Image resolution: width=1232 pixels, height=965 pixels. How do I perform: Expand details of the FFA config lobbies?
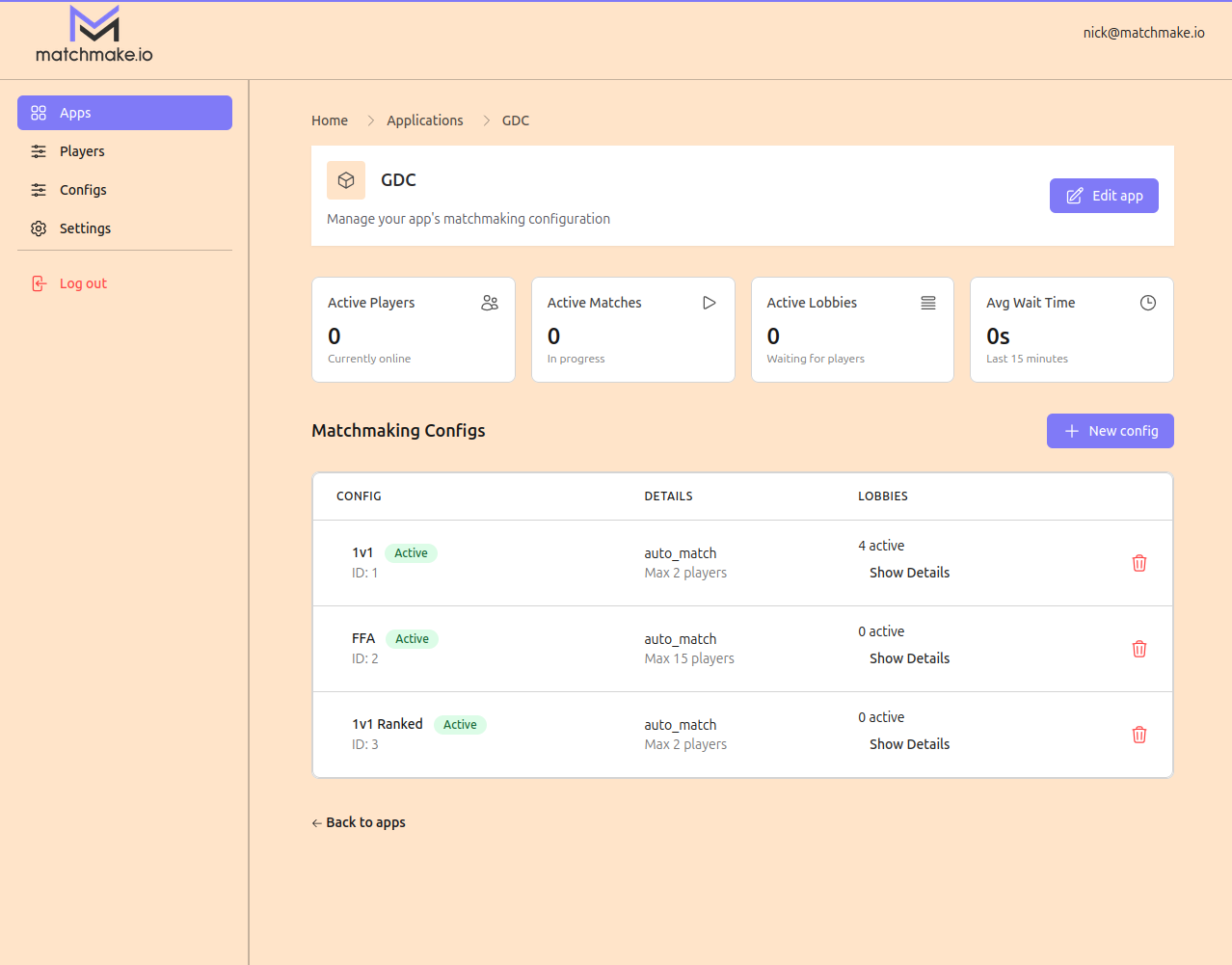(x=909, y=657)
